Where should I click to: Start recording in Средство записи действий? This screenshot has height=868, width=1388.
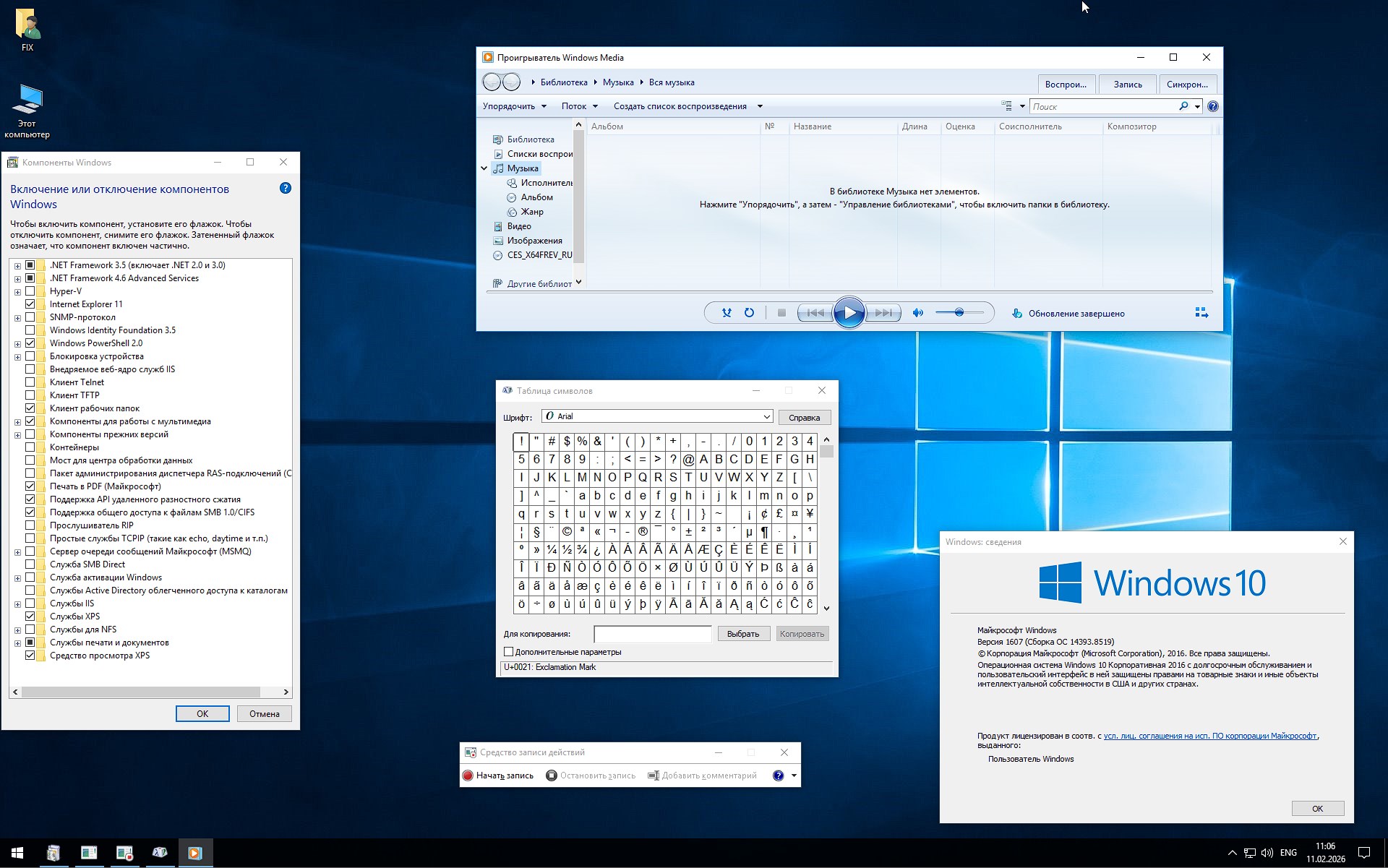click(499, 775)
